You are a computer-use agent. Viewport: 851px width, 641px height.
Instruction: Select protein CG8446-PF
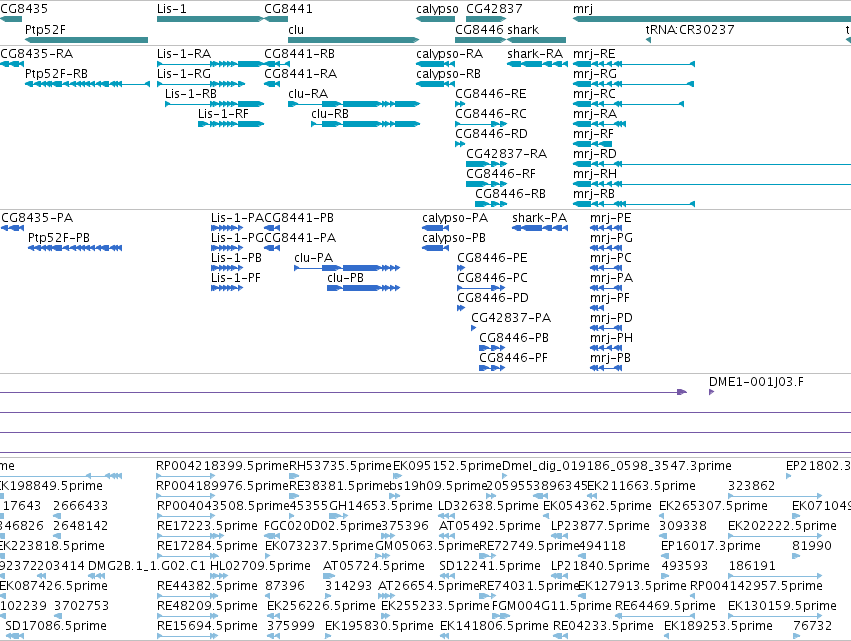point(513,358)
